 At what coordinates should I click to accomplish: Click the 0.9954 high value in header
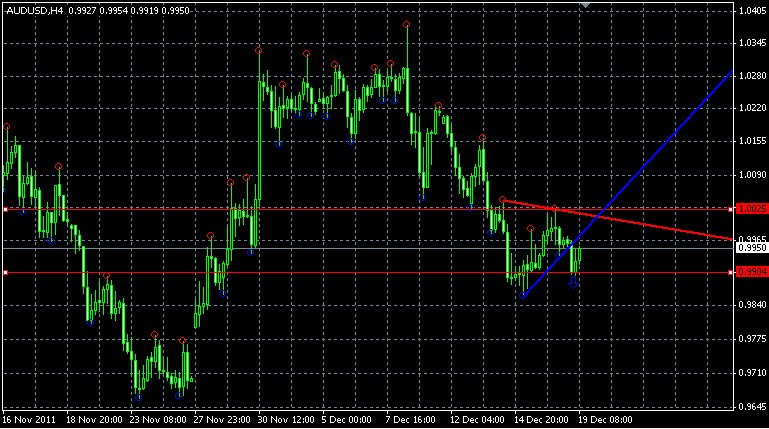click(x=113, y=10)
